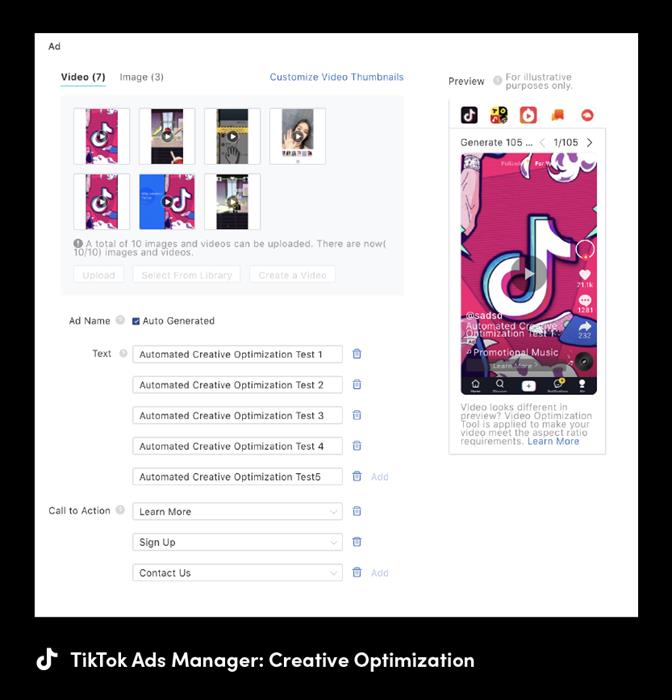
Task: Delete the Optimization Test 1 text entry
Action: [x=357, y=354]
